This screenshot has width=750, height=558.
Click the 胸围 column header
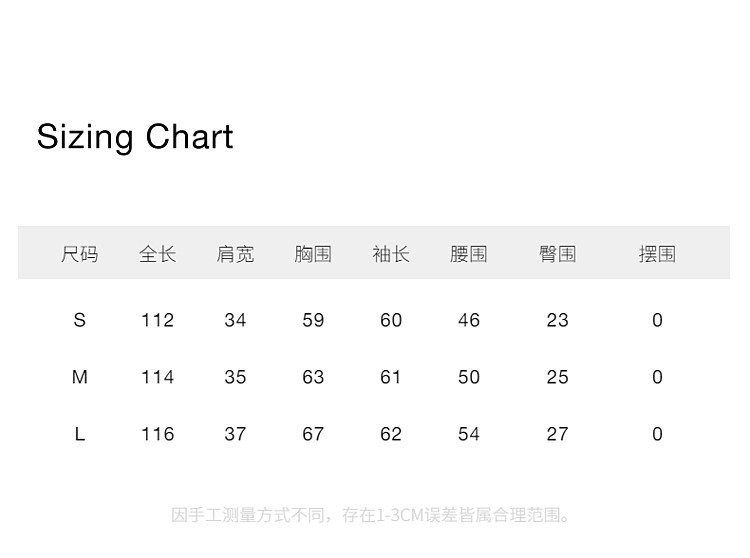tap(313, 254)
